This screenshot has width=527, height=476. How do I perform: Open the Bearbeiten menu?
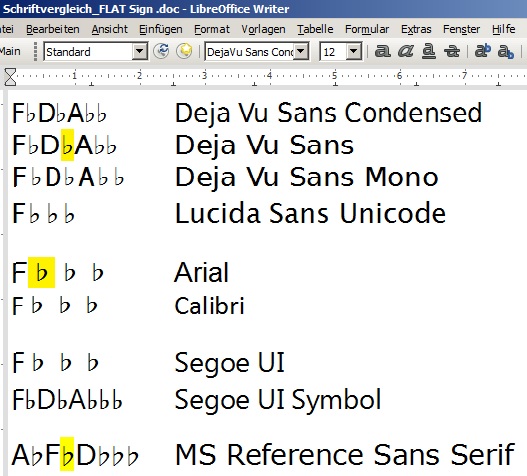pyautogui.click(x=53, y=29)
